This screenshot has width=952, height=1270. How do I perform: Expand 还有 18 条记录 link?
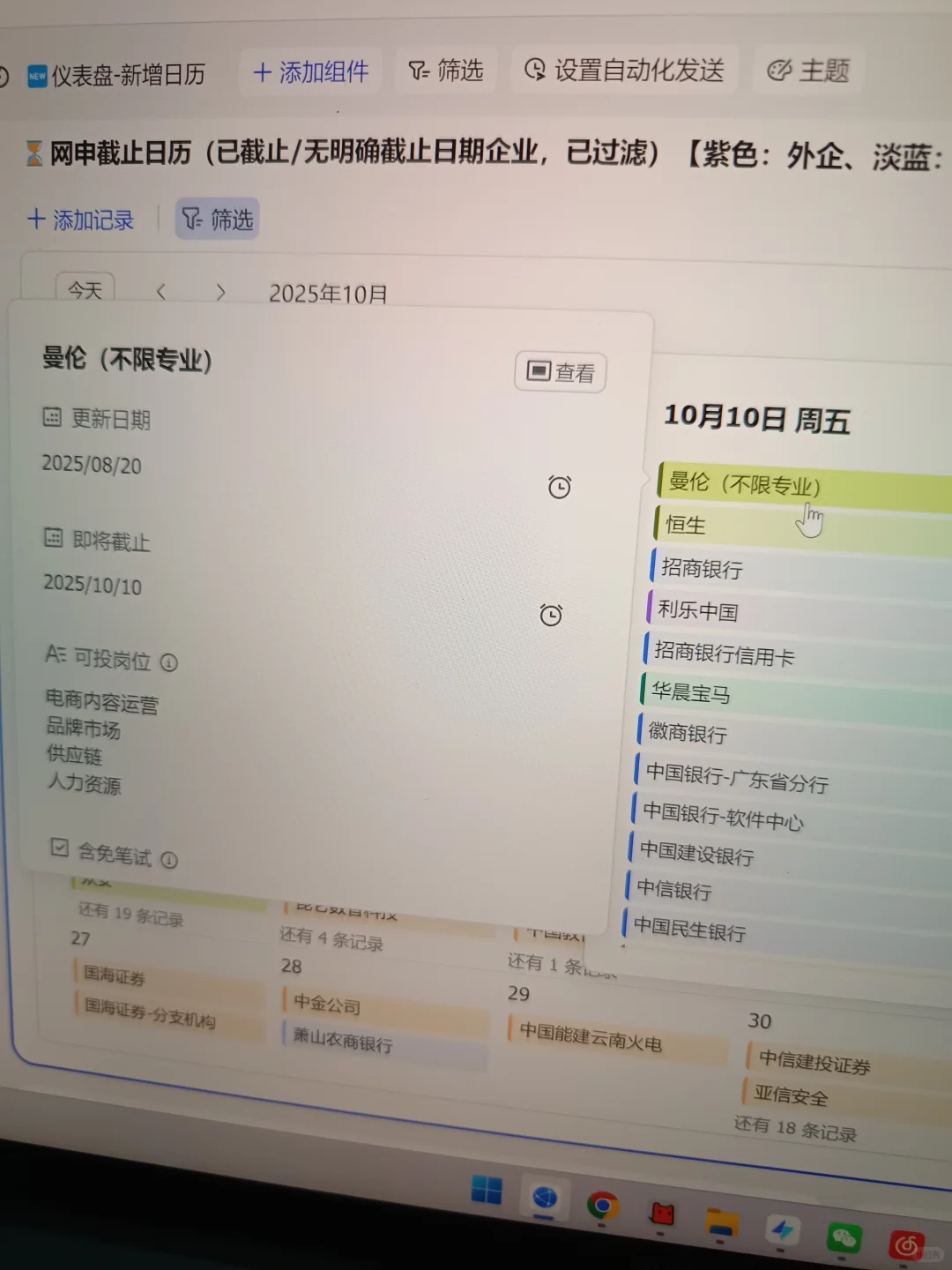[795, 1128]
